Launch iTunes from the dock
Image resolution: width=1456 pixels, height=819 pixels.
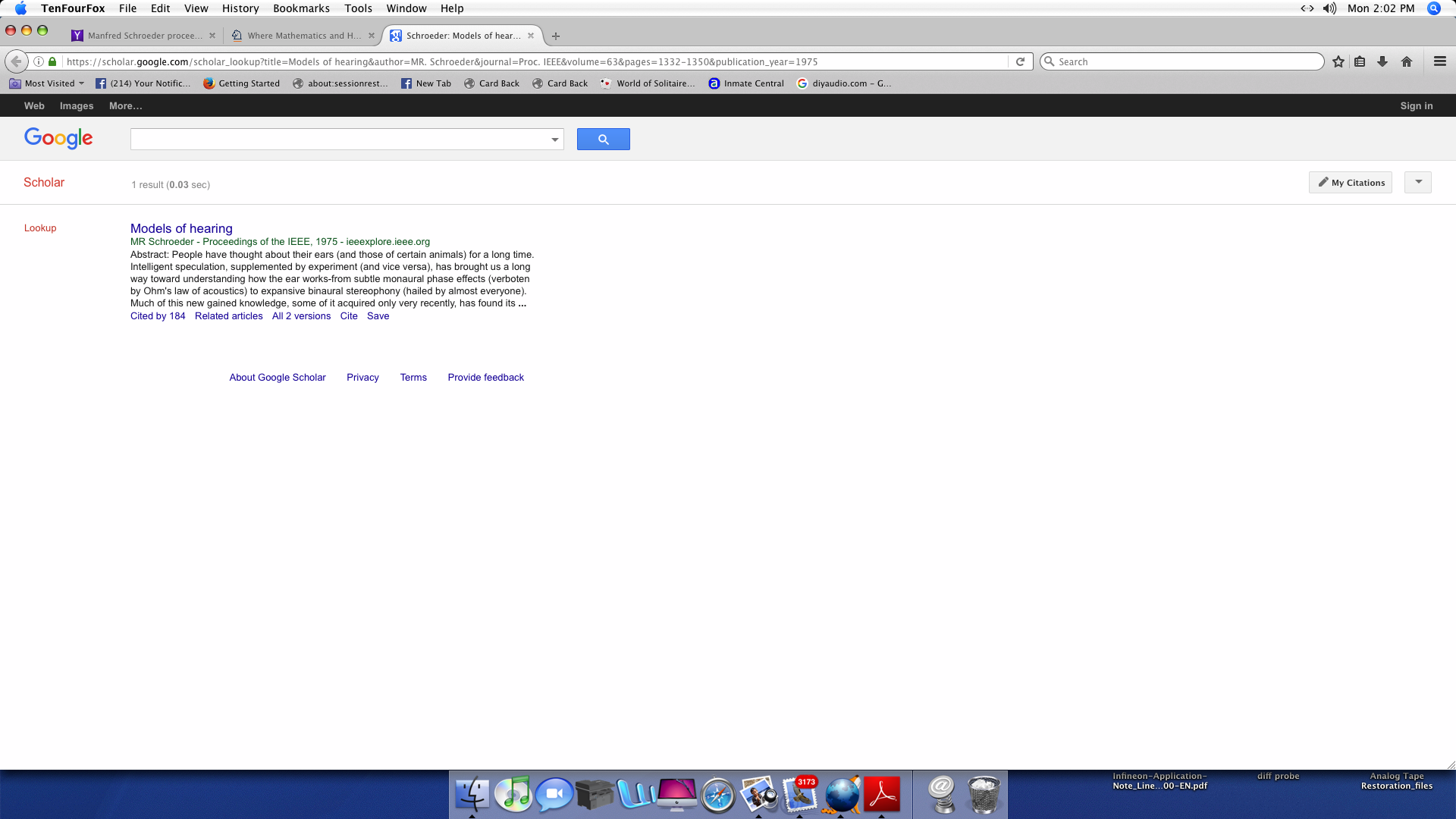point(513,794)
